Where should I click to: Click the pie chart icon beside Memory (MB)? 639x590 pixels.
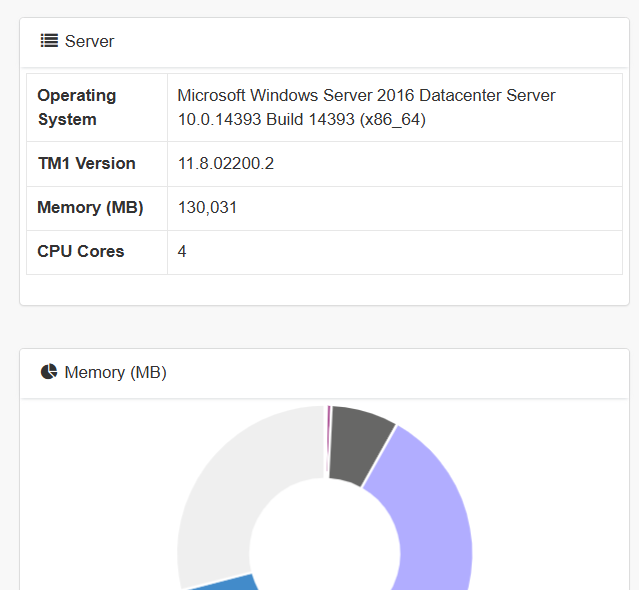pos(49,372)
